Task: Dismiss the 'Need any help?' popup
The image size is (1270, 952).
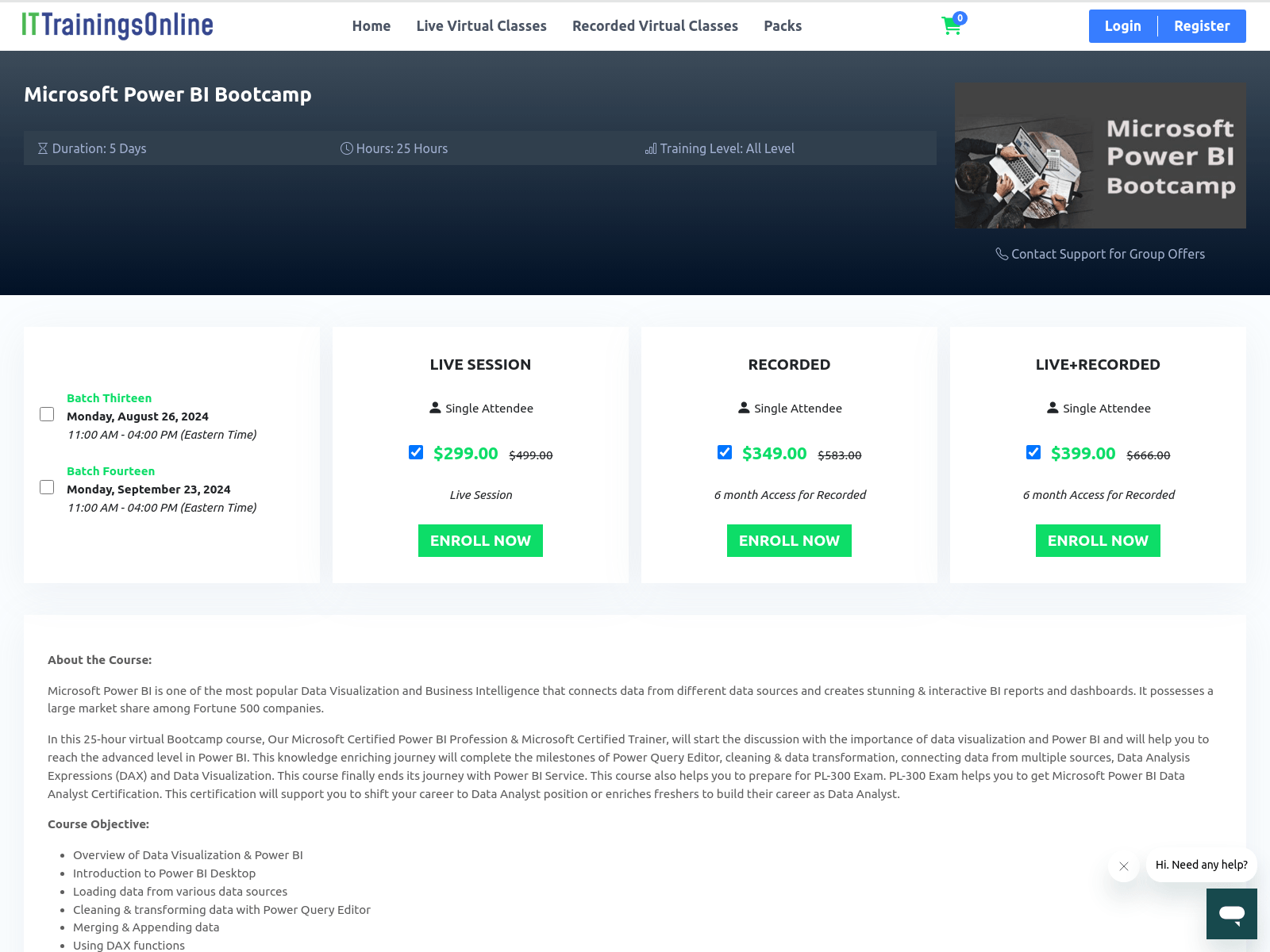Action: [1124, 866]
